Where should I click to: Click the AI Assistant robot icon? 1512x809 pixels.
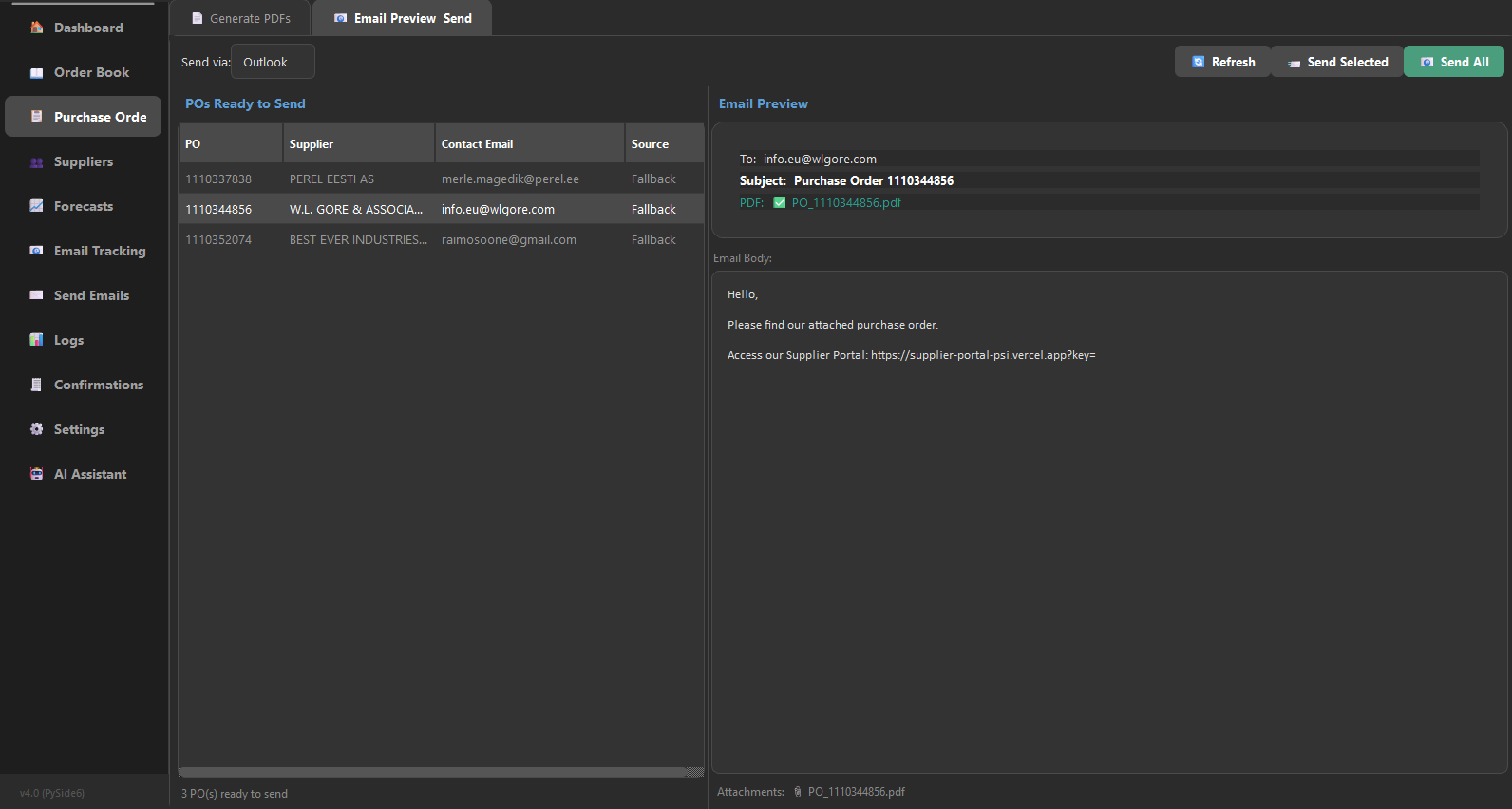click(36, 474)
